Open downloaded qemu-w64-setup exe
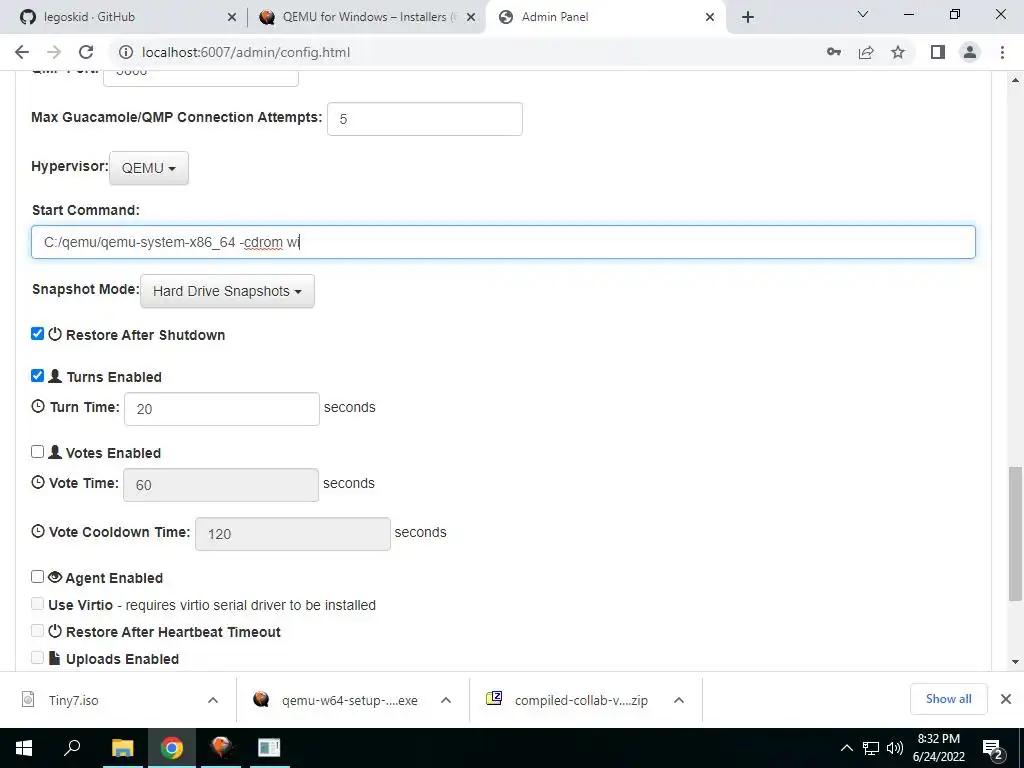 [338, 700]
